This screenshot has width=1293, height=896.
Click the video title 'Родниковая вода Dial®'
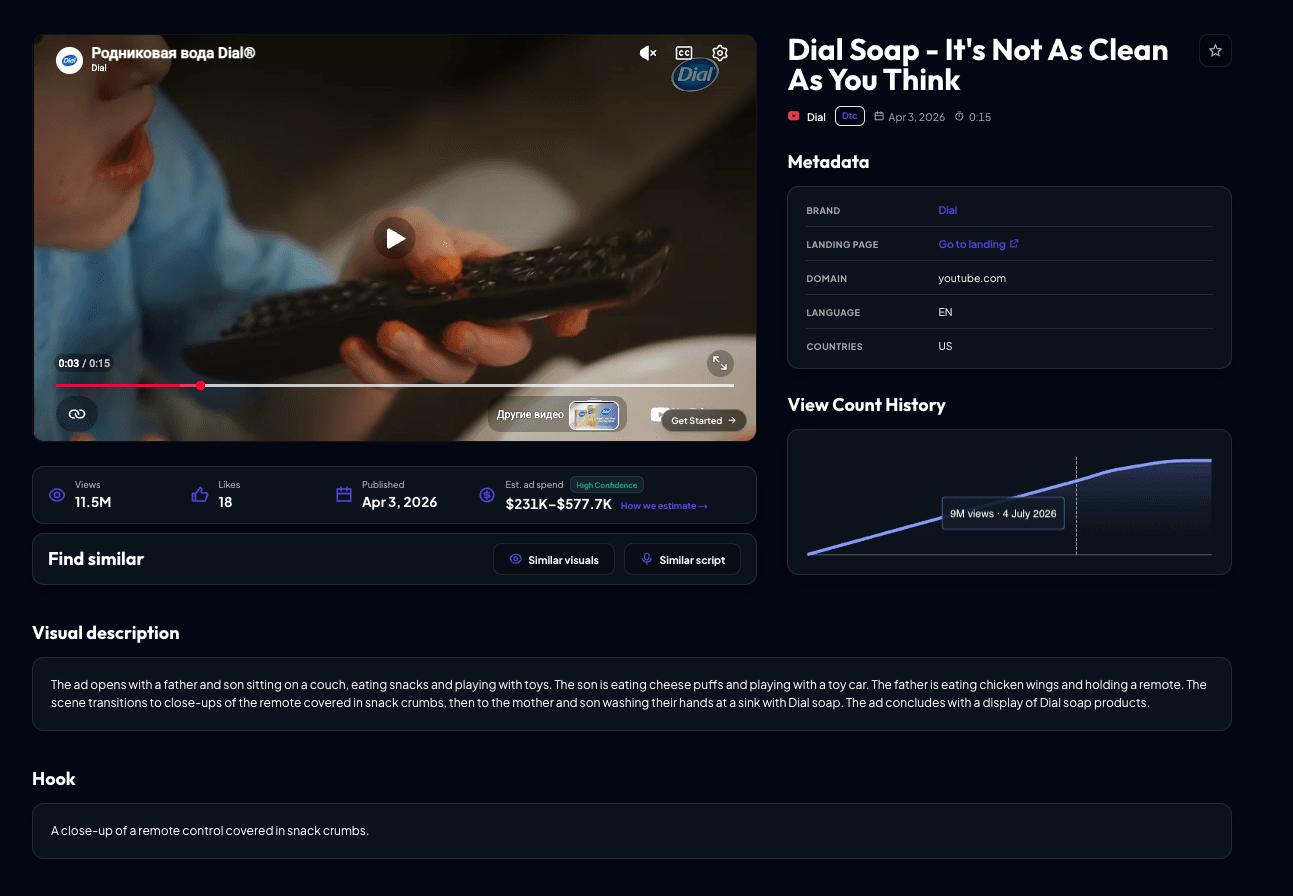point(173,53)
